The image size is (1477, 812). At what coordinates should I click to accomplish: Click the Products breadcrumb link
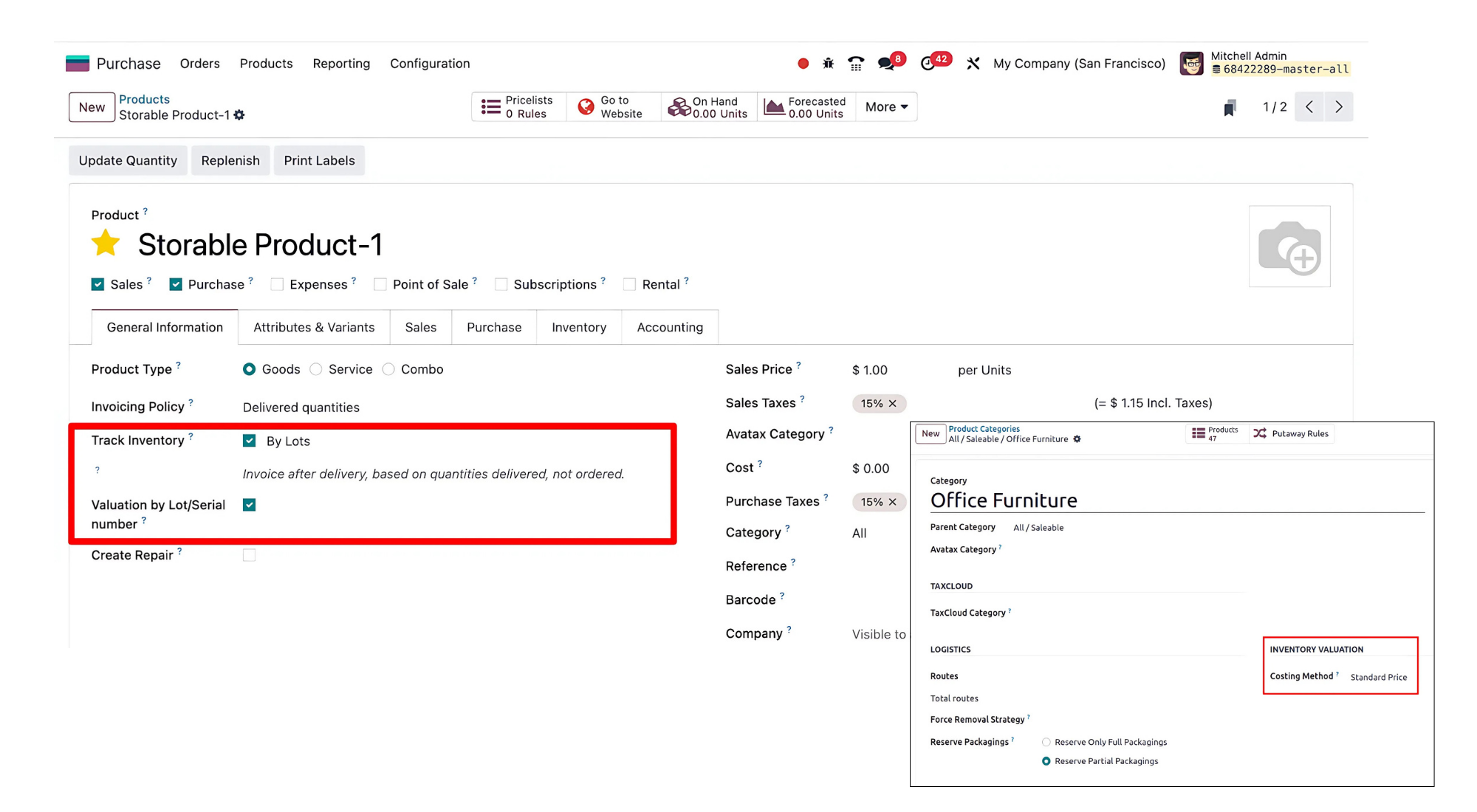(x=144, y=99)
